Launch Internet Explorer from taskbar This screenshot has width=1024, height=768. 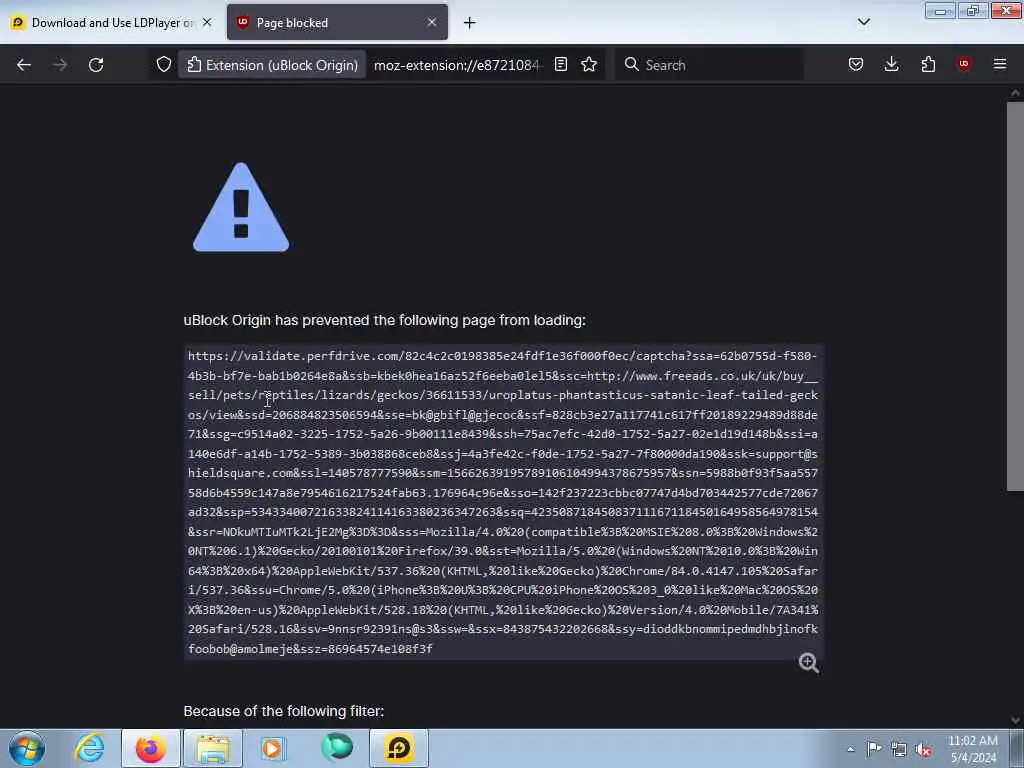click(x=89, y=748)
